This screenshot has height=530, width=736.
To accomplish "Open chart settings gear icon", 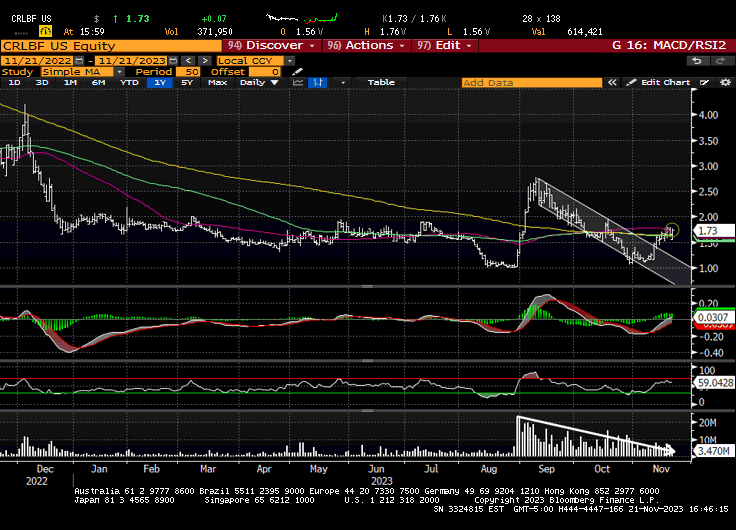I will click(725, 83).
